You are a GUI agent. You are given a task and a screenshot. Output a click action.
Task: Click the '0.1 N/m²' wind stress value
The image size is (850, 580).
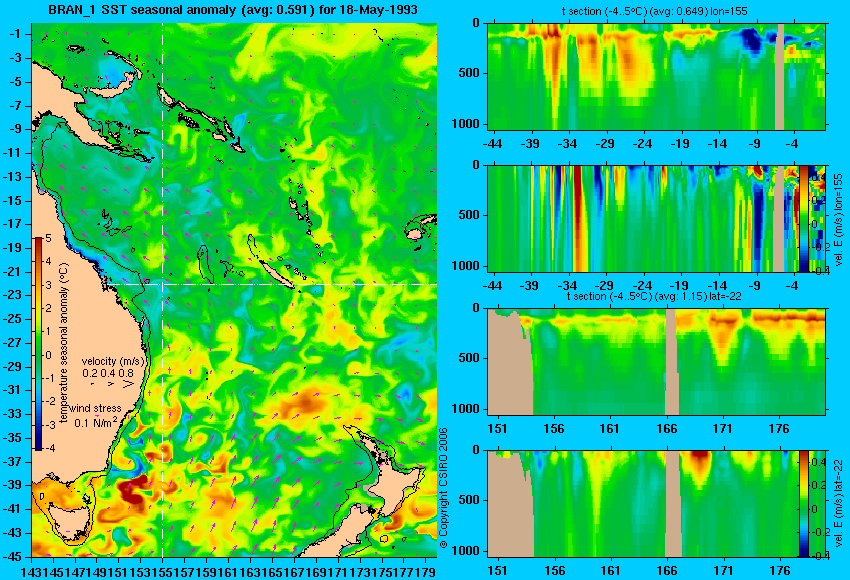pyautogui.click(x=95, y=422)
